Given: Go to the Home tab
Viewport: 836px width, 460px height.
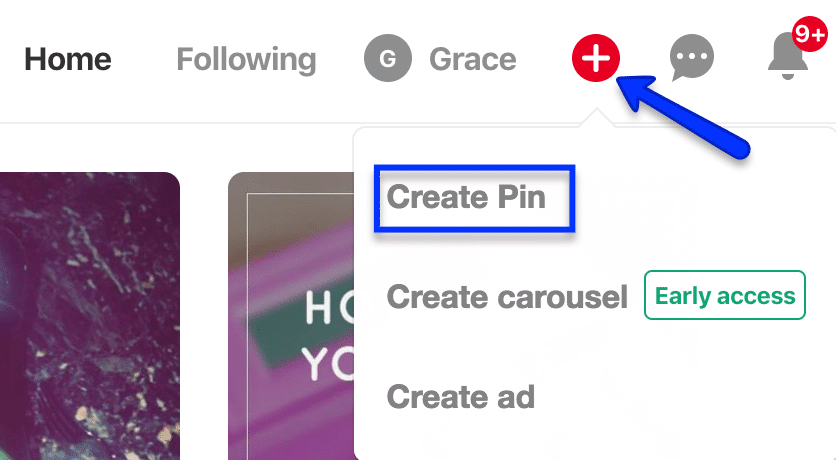Looking at the screenshot, I should pos(68,59).
